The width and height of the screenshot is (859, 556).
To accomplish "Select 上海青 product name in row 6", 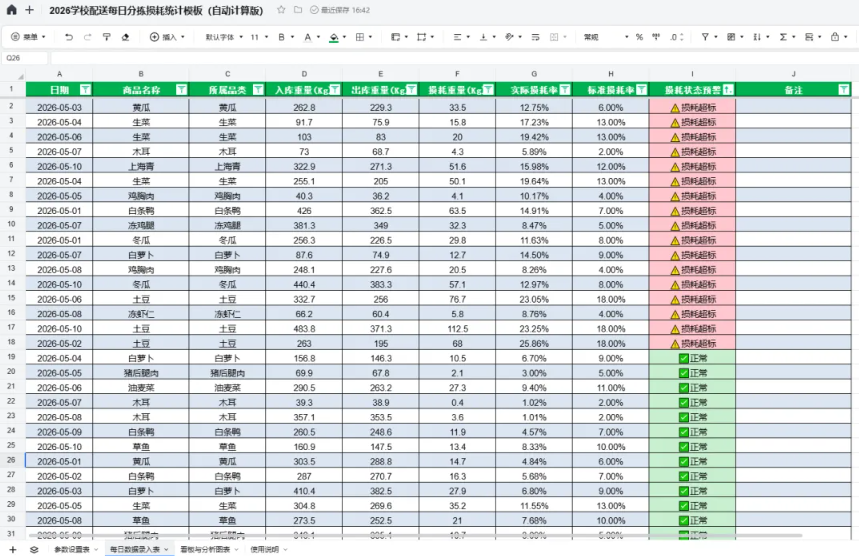I will [141, 167].
